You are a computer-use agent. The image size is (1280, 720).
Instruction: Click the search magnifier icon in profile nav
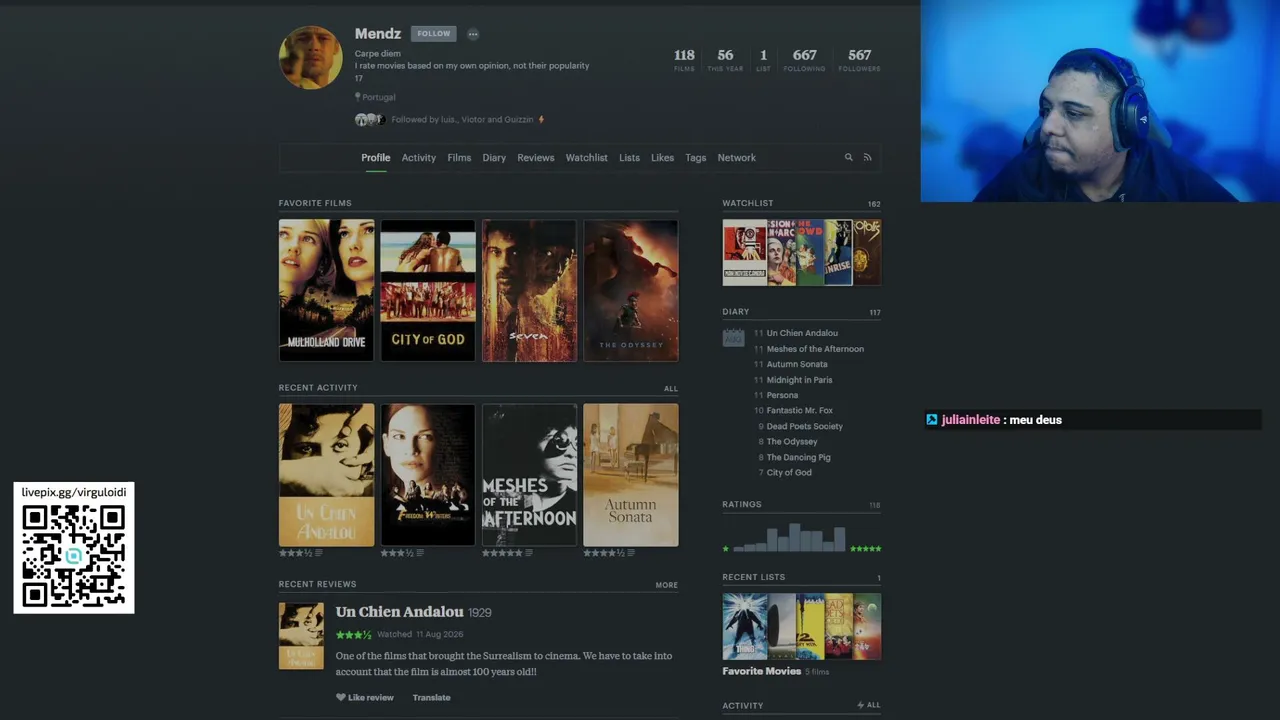(849, 157)
